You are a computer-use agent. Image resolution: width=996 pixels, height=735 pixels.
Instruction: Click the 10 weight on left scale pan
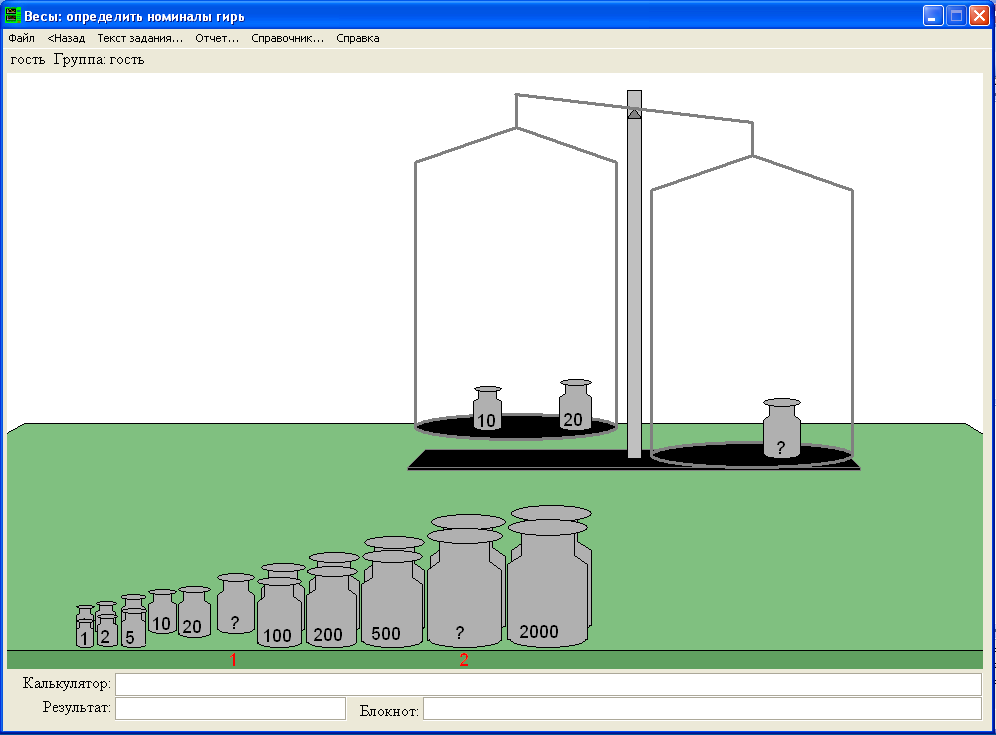(x=487, y=412)
